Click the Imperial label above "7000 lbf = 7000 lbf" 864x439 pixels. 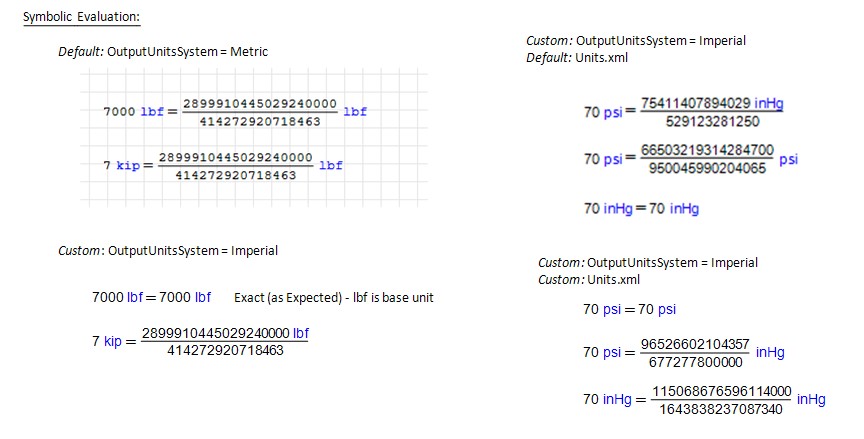pos(255,250)
